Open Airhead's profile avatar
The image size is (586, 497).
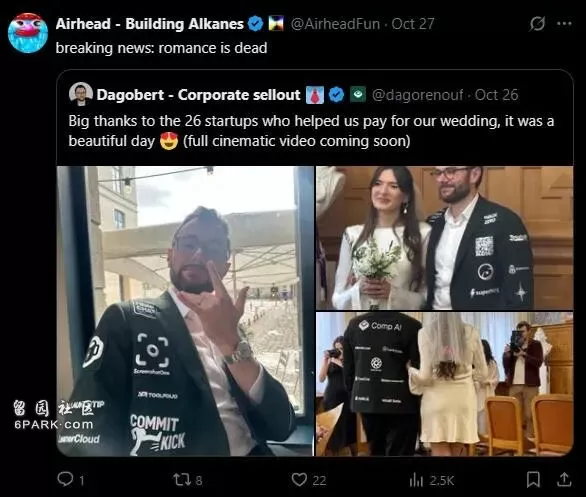(x=28, y=33)
